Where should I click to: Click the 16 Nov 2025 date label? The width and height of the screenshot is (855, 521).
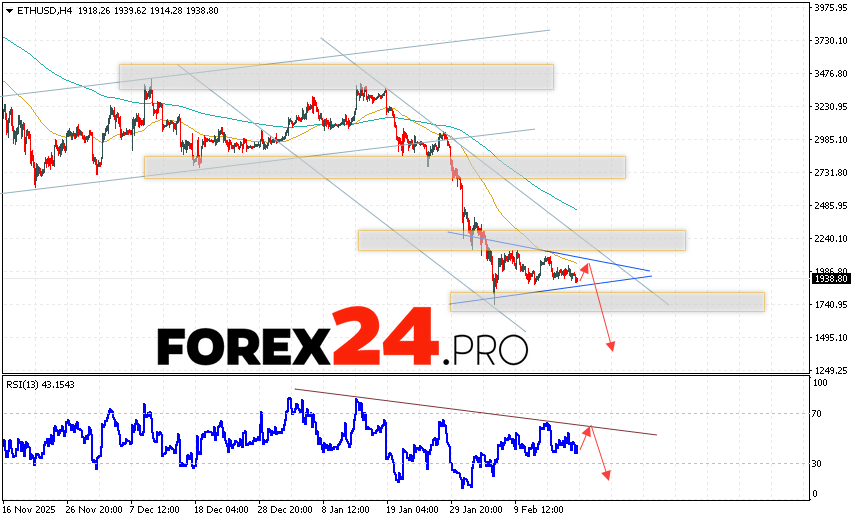(x=28, y=508)
